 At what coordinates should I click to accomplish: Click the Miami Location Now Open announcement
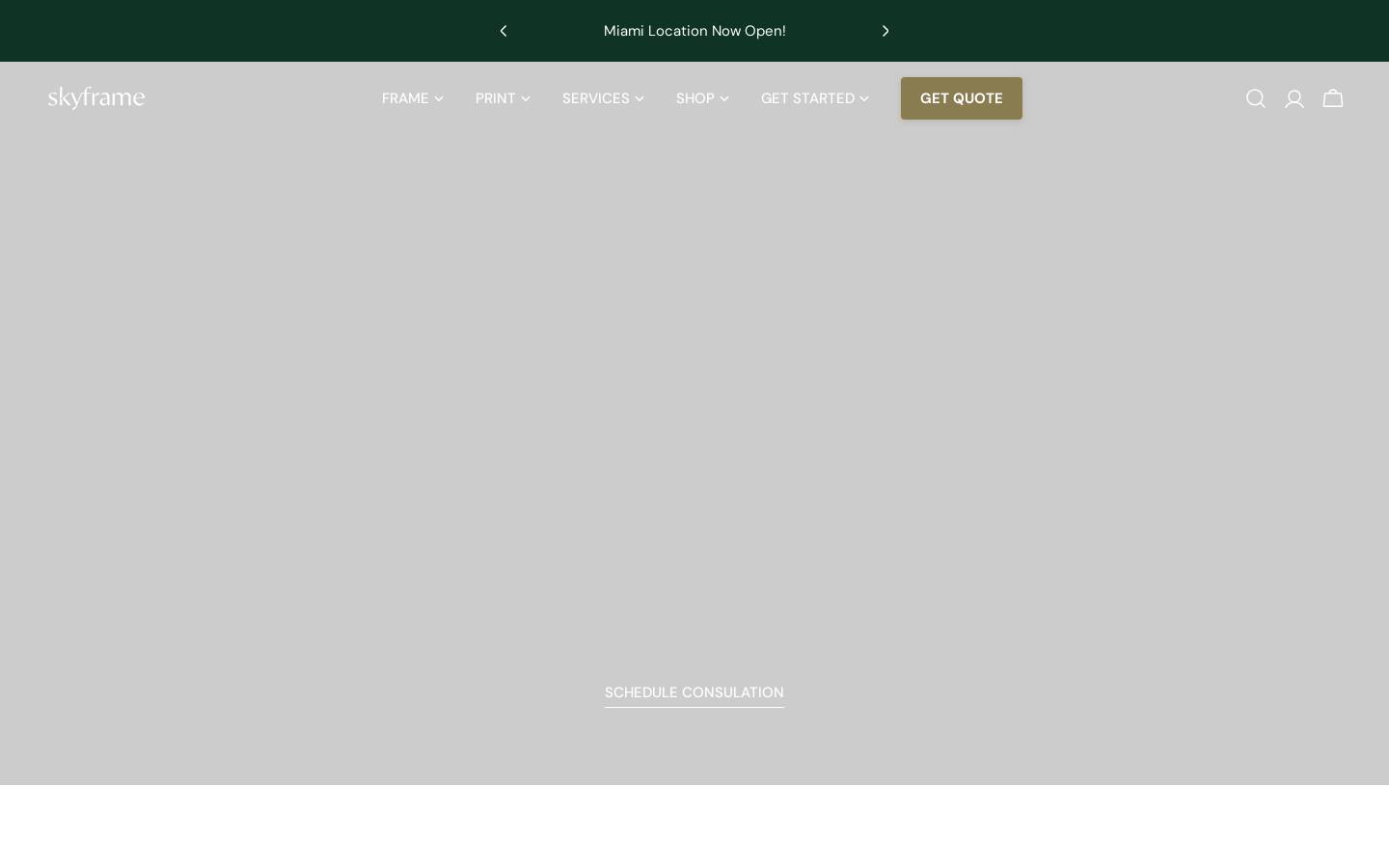click(x=694, y=31)
